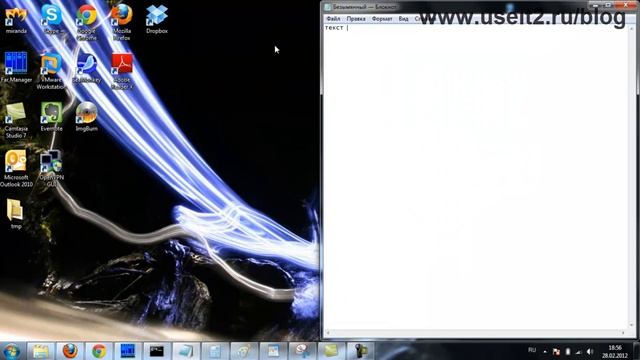Open the Action Center flag icon
The width and height of the screenshot is (640, 360).
coord(556,351)
